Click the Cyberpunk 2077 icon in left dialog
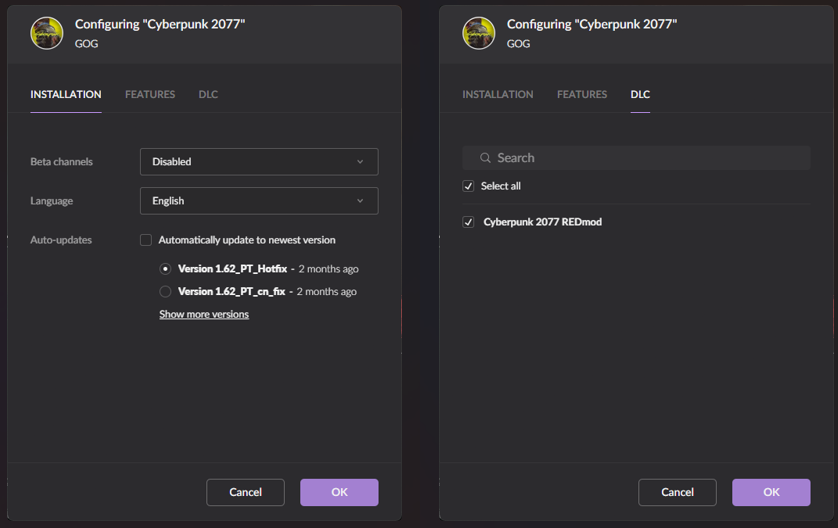The width and height of the screenshot is (838, 528). [x=47, y=33]
